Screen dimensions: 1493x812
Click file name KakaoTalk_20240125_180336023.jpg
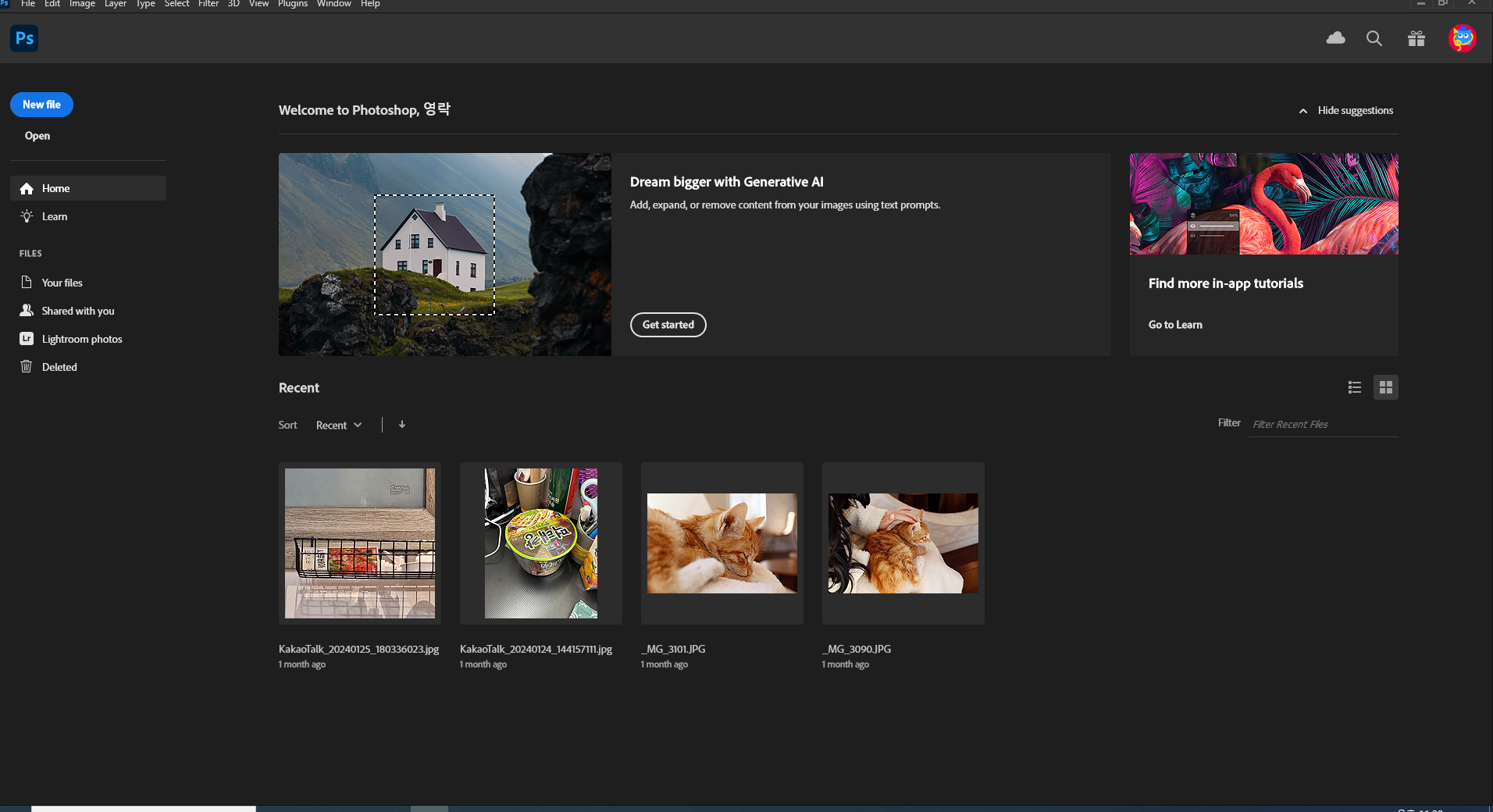tap(359, 649)
